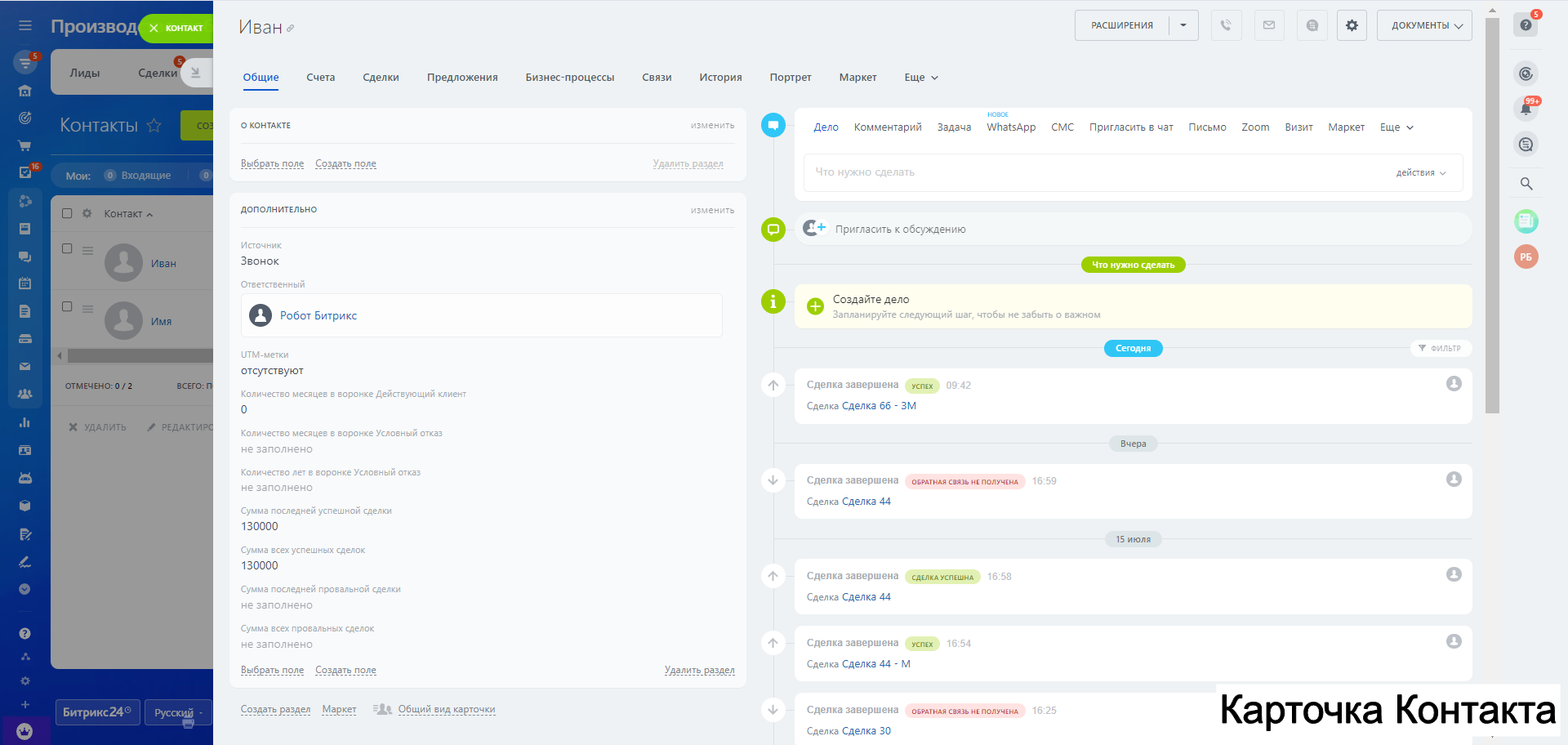Click the Расширения button
1568x745 pixels.
[x=1122, y=25]
